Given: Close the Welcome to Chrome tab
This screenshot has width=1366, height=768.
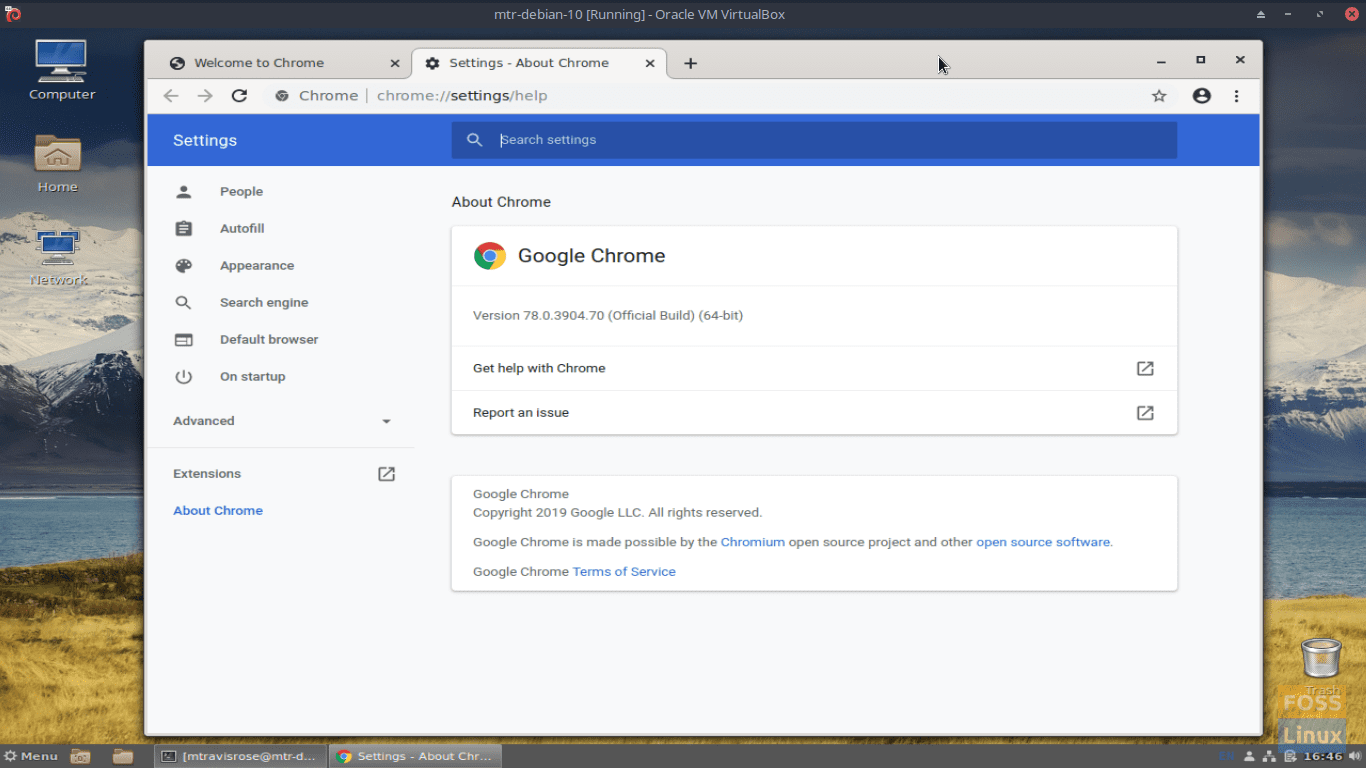Looking at the screenshot, I should click(x=394, y=63).
